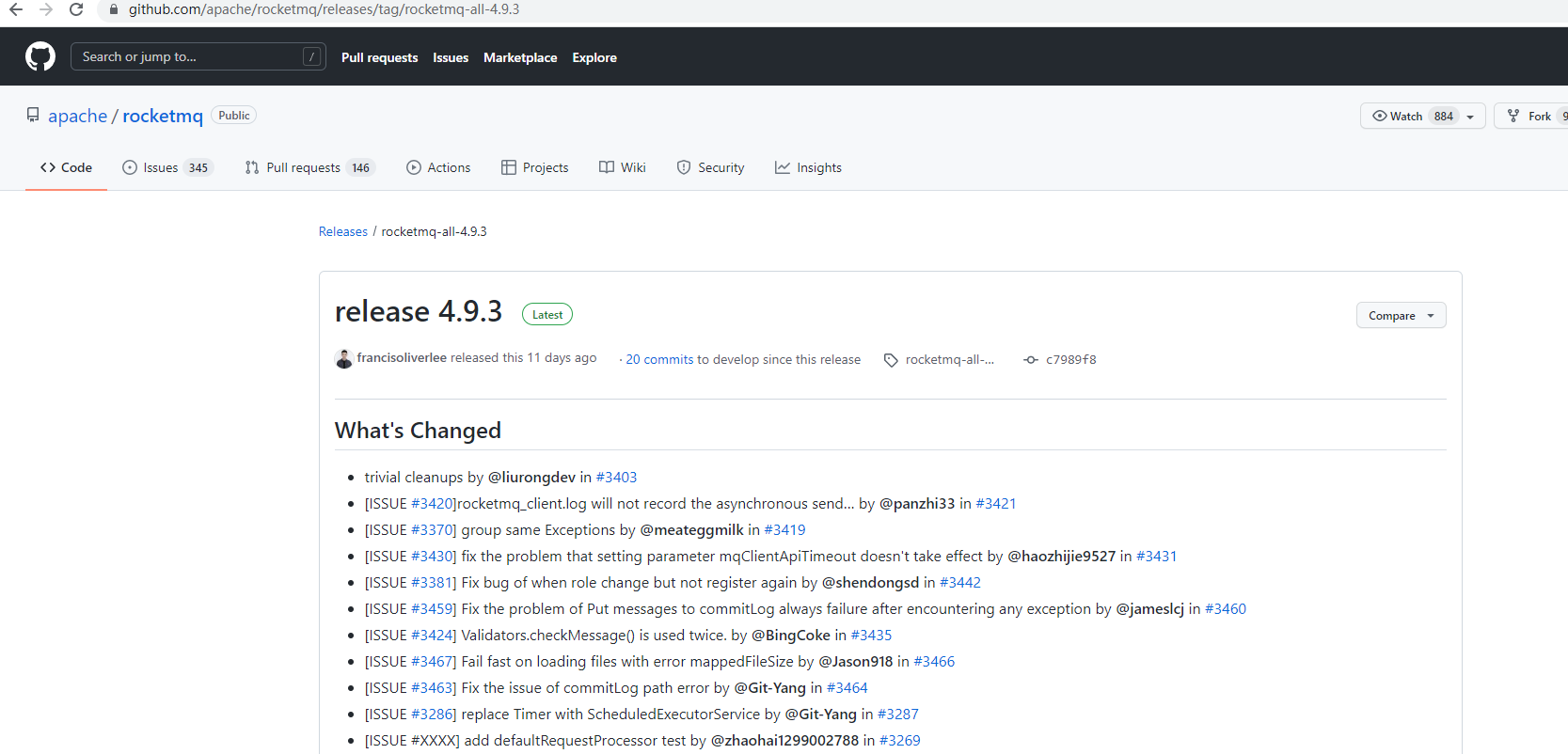Click the @liurongdev mention
This screenshot has width=1568, height=754.
(x=531, y=478)
